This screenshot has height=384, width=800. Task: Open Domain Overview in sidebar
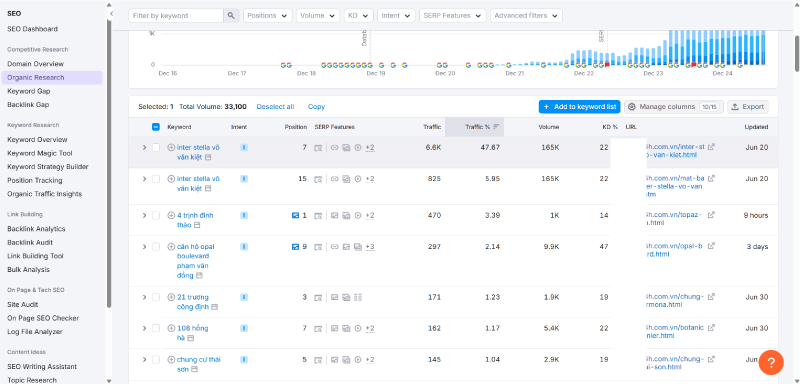point(36,64)
